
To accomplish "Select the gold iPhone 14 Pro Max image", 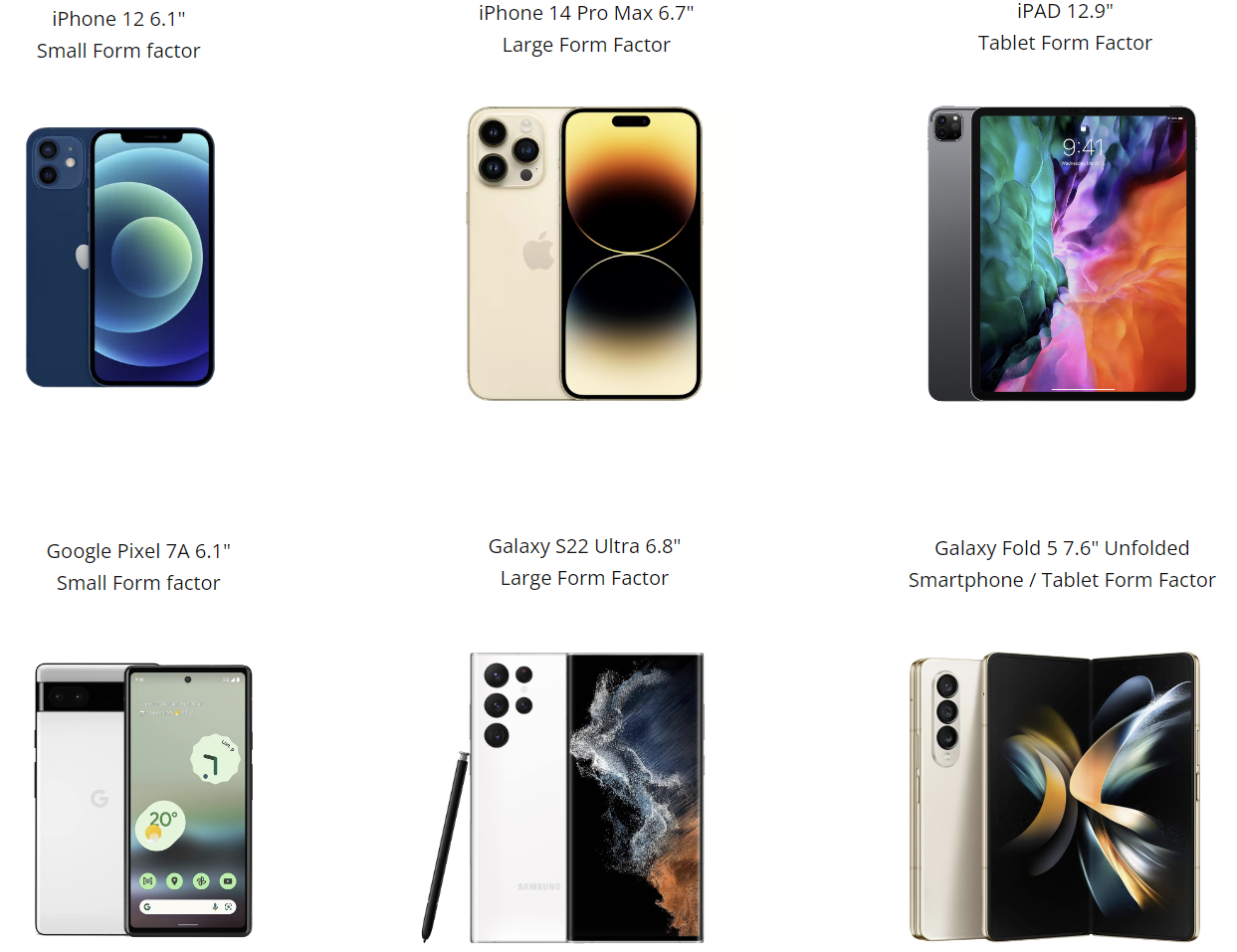I will click(x=585, y=254).
